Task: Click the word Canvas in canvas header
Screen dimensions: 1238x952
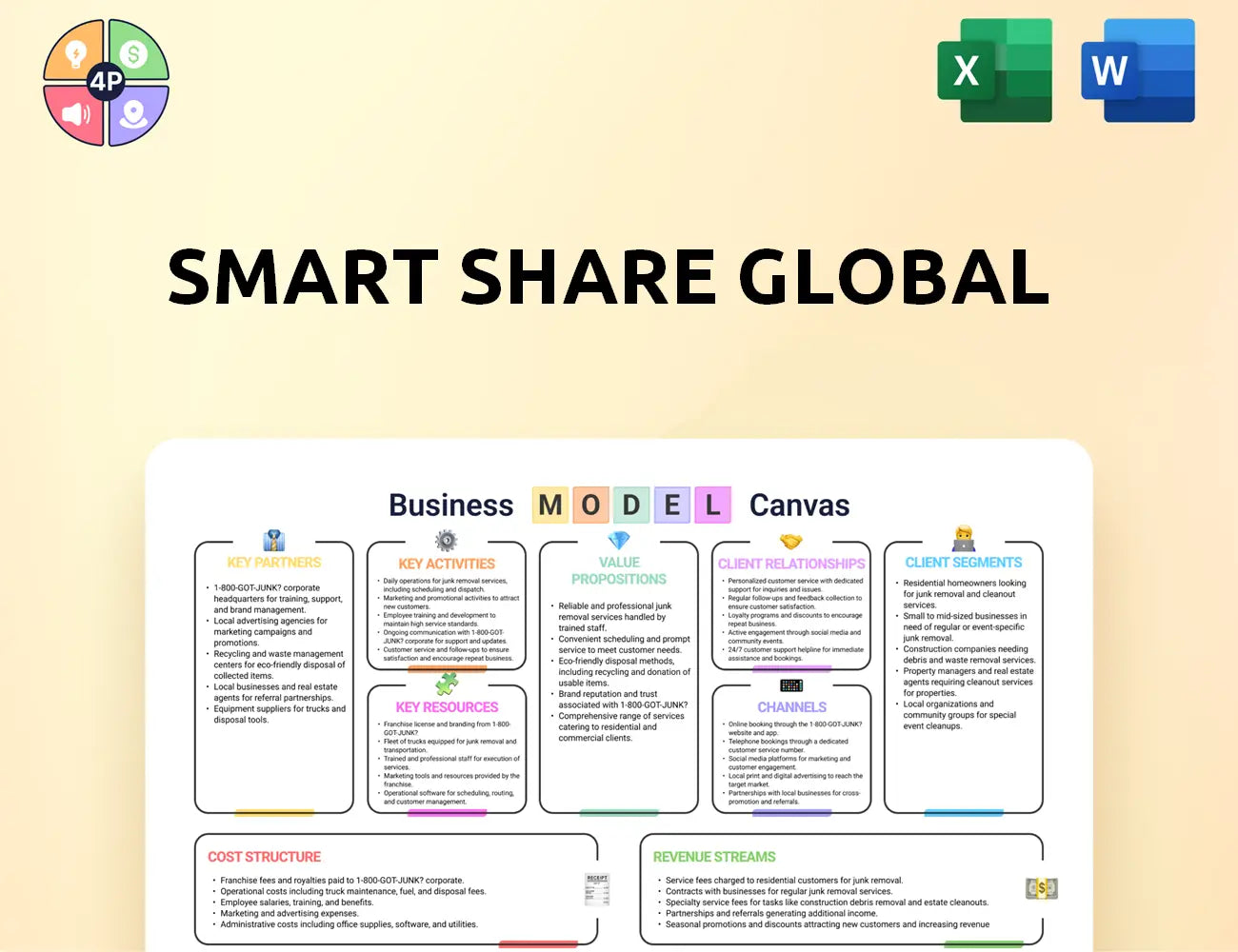Action: point(800,506)
